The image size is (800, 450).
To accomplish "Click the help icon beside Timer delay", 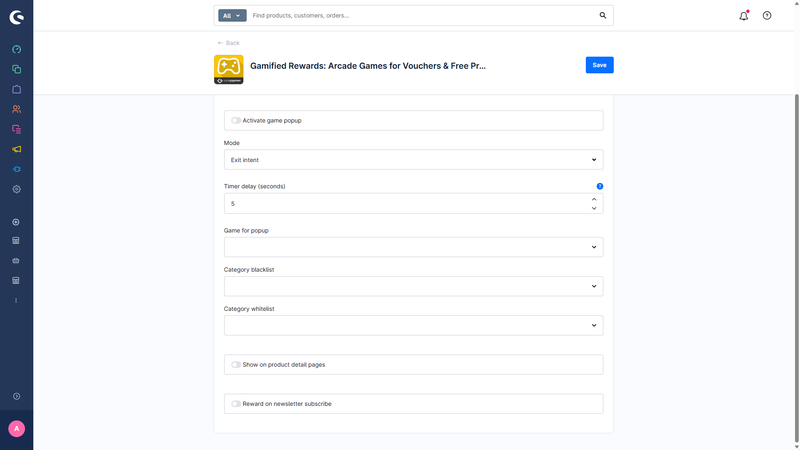I will point(600,186).
